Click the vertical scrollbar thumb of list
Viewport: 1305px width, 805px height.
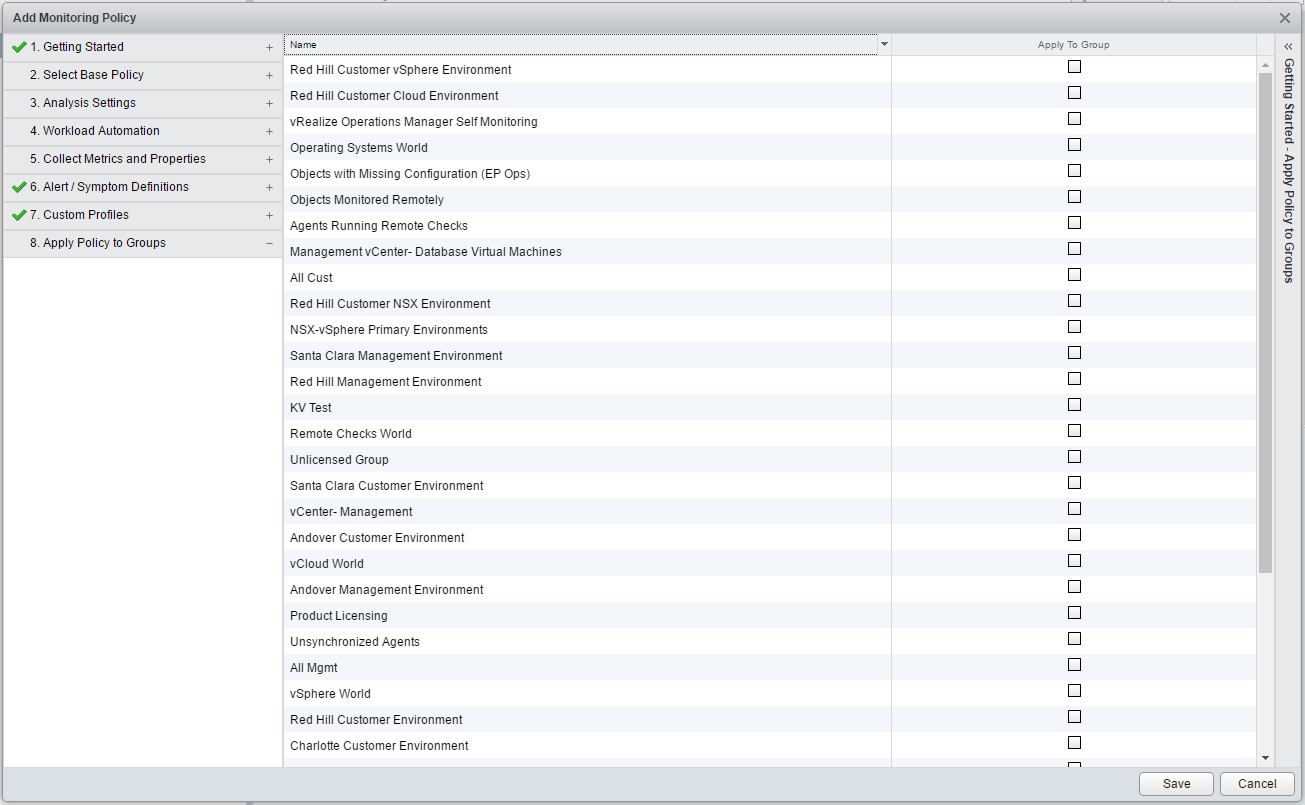coord(1265,320)
